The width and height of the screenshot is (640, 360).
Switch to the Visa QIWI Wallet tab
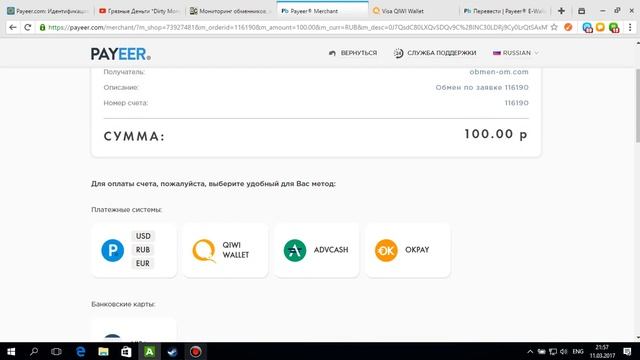click(x=413, y=11)
